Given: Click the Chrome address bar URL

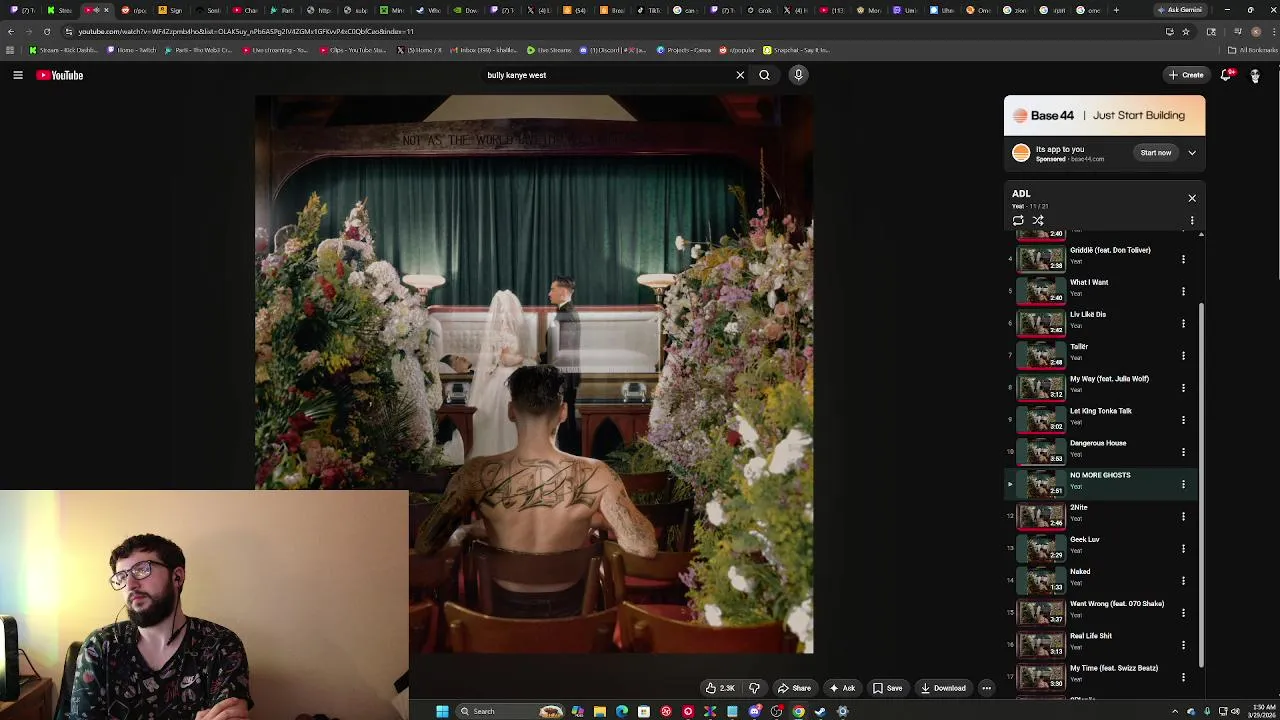Looking at the screenshot, I should click(x=246, y=31).
